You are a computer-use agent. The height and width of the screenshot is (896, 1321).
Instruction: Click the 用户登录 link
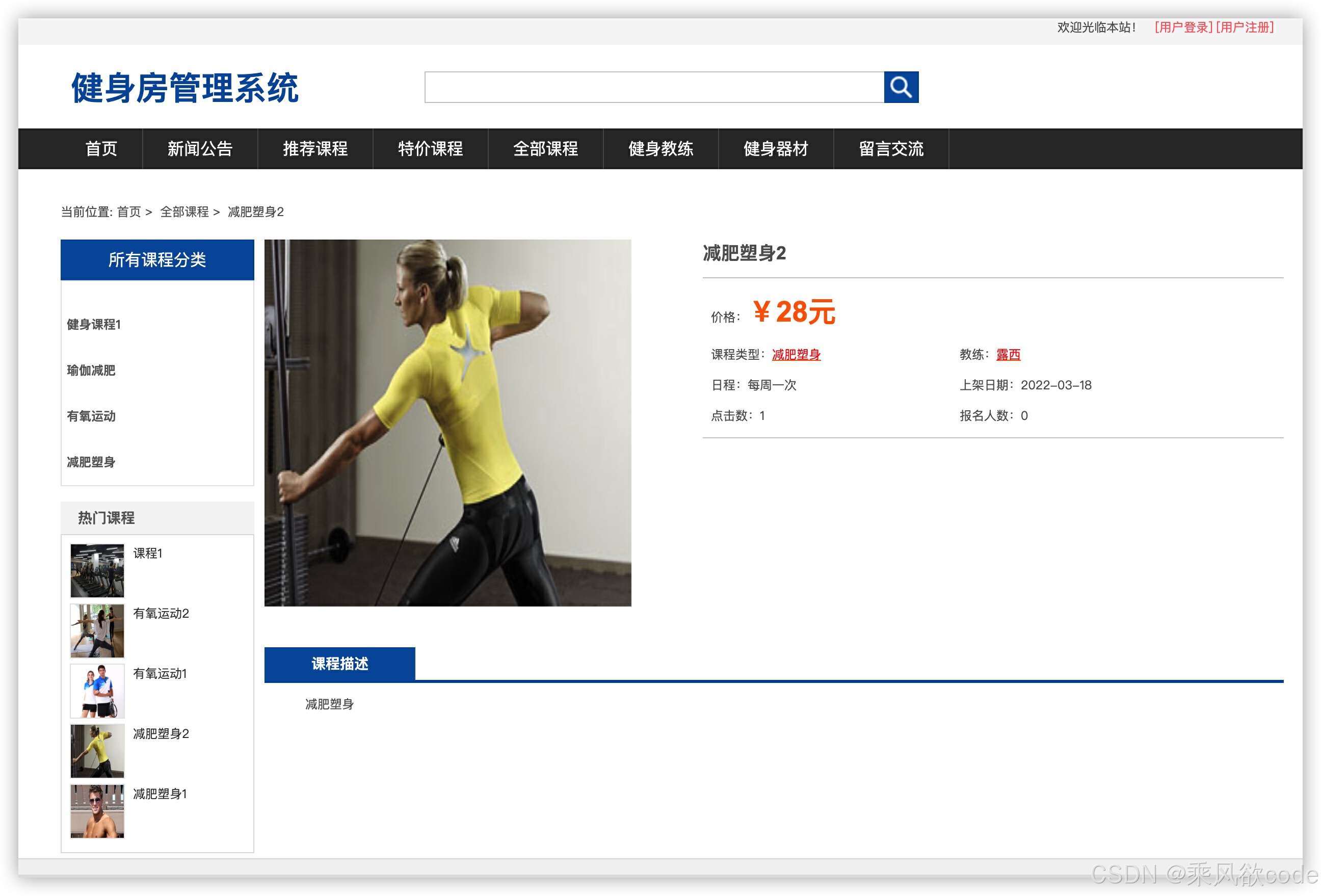pos(1183,28)
